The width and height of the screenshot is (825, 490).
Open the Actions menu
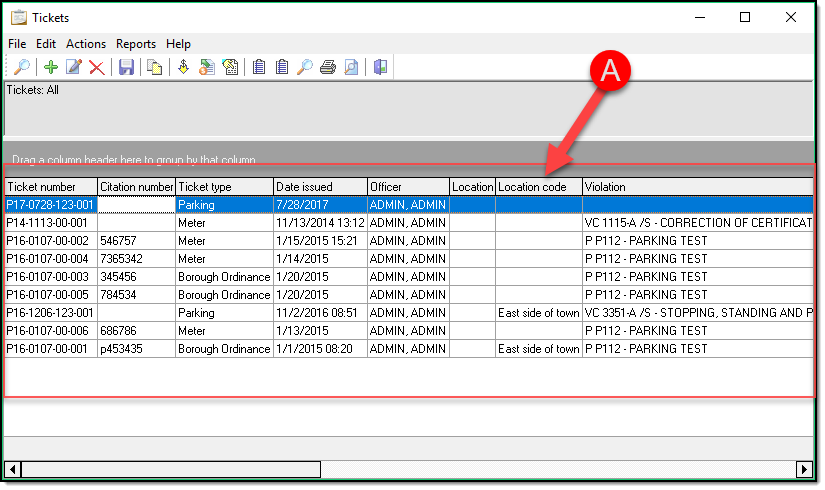(86, 44)
